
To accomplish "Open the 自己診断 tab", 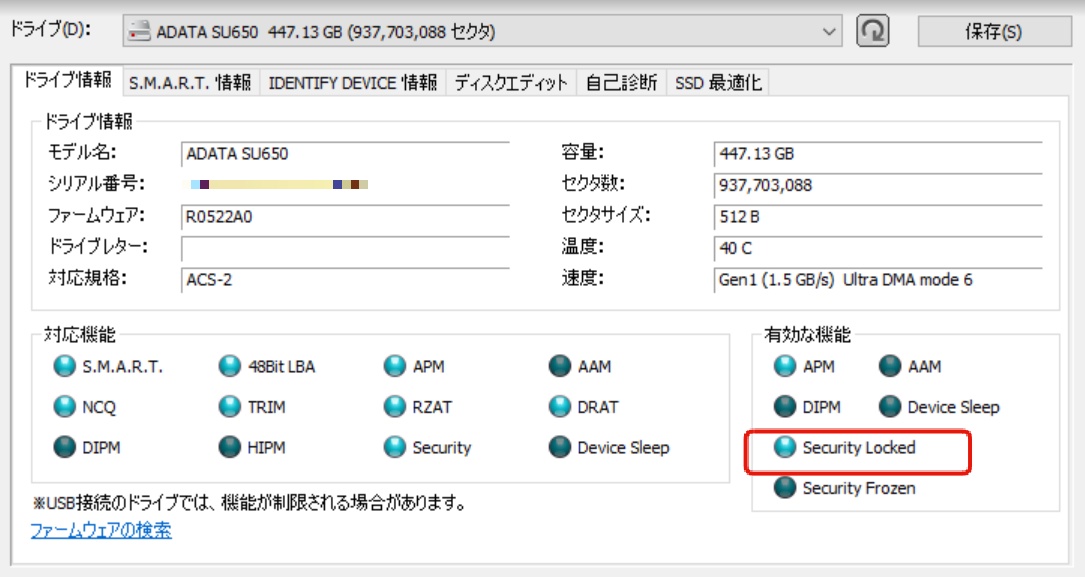I will tap(621, 82).
